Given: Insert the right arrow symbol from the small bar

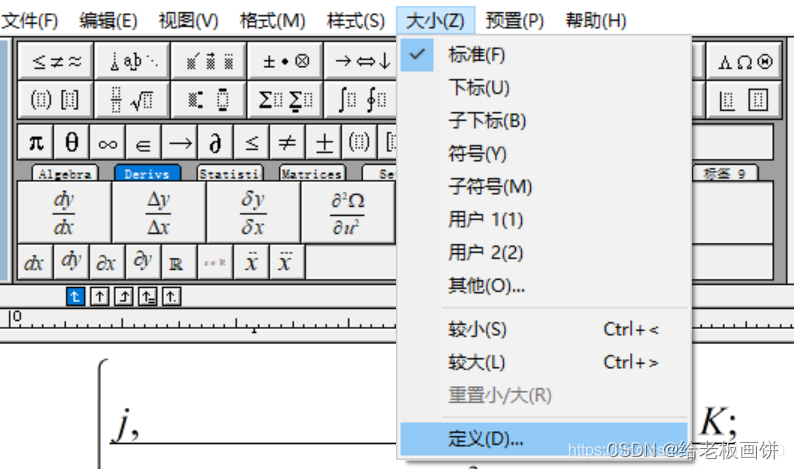Looking at the screenshot, I should [179, 142].
